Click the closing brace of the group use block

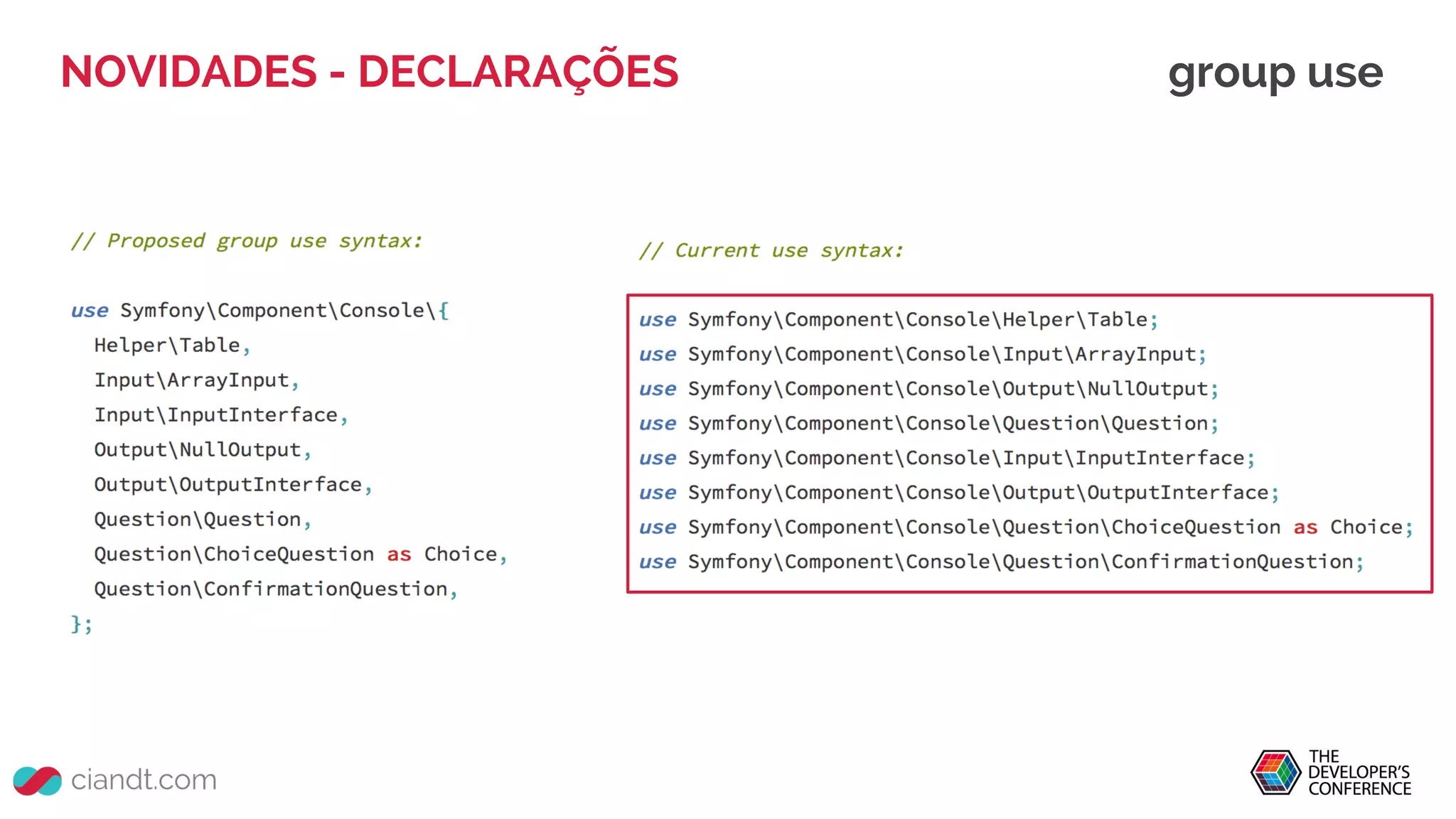click(x=76, y=624)
